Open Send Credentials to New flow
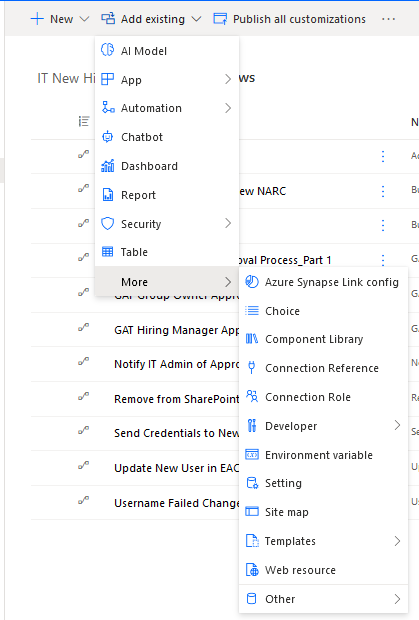This screenshot has height=620, width=419. 177,433
